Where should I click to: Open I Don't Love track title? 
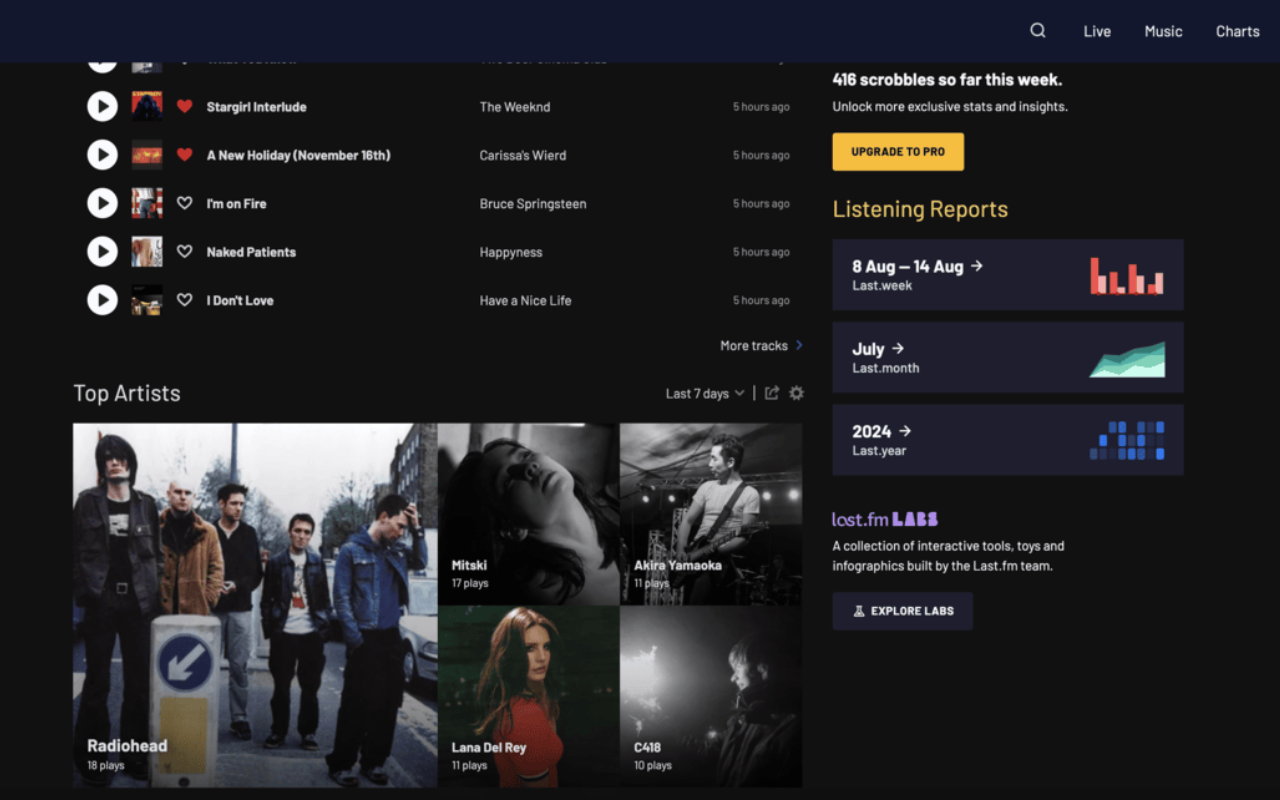(240, 300)
